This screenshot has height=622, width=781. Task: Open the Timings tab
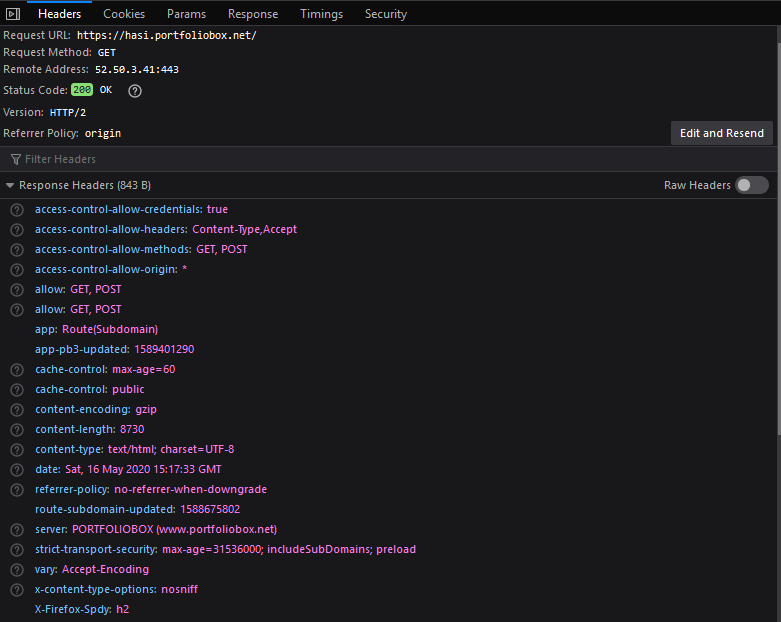click(x=321, y=14)
